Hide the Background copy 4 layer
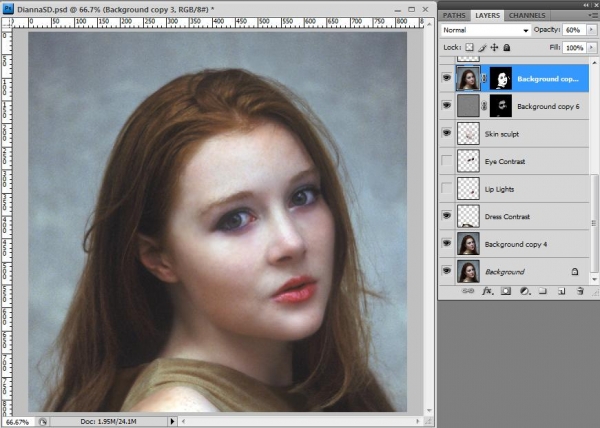This screenshot has width=600, height=428. coord(447,243)
